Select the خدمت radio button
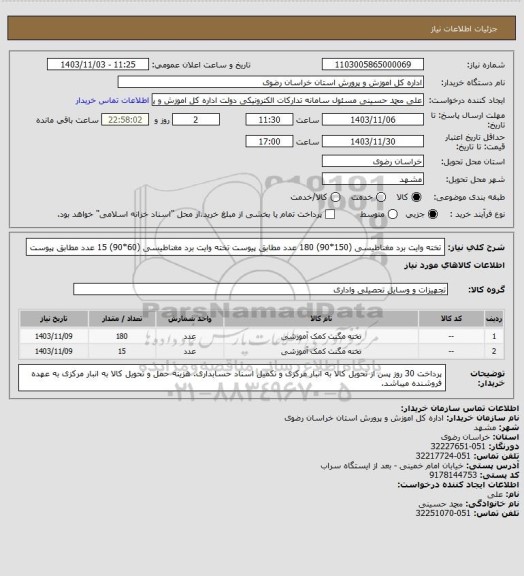This screenshot has height=576, width=524. point(381,197)
